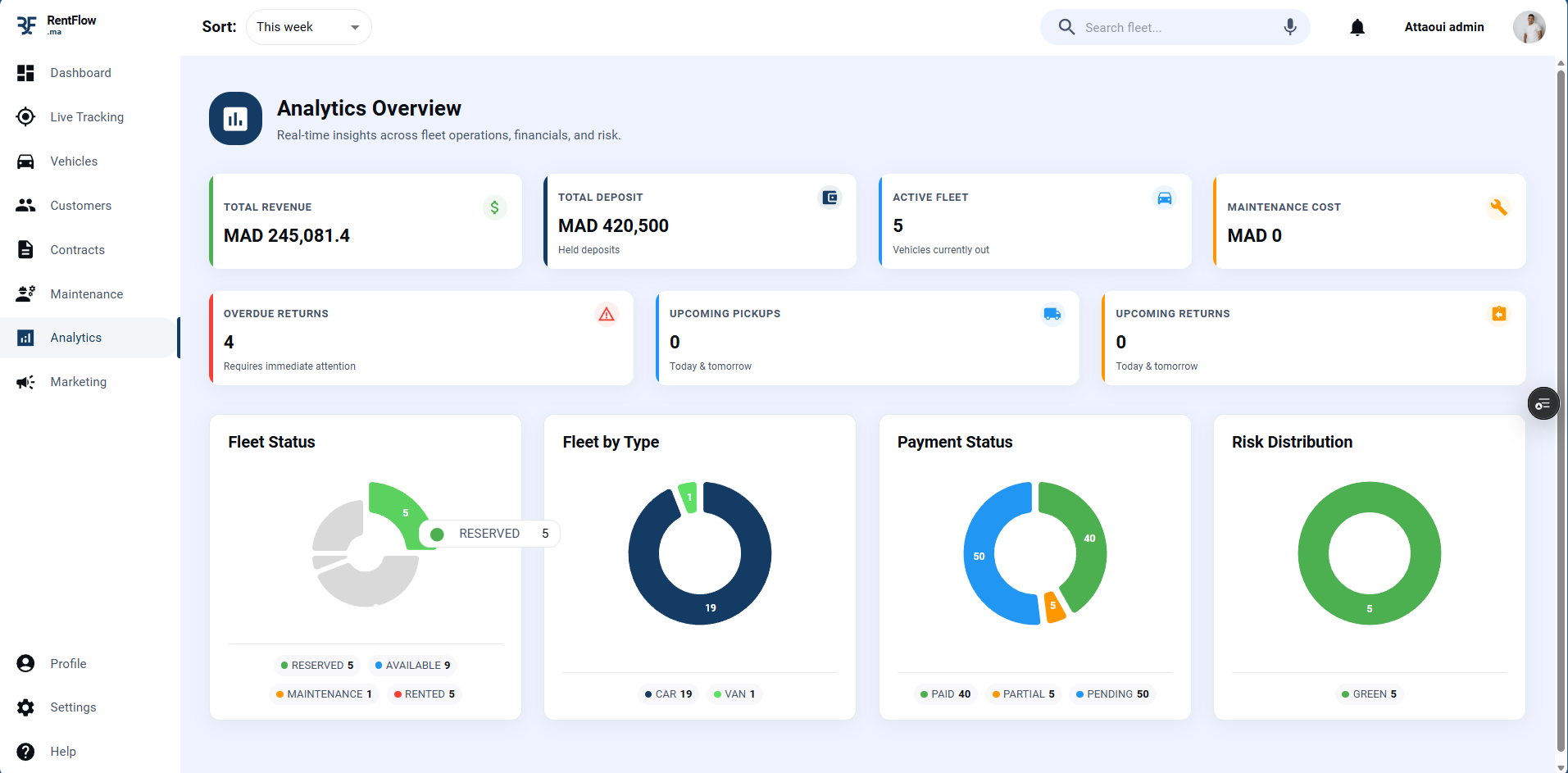The image size is (1568, 773).
Task: Toggle RENTED legend in Fleet Status
Action: pyautogui.click(x=425, y=694)
